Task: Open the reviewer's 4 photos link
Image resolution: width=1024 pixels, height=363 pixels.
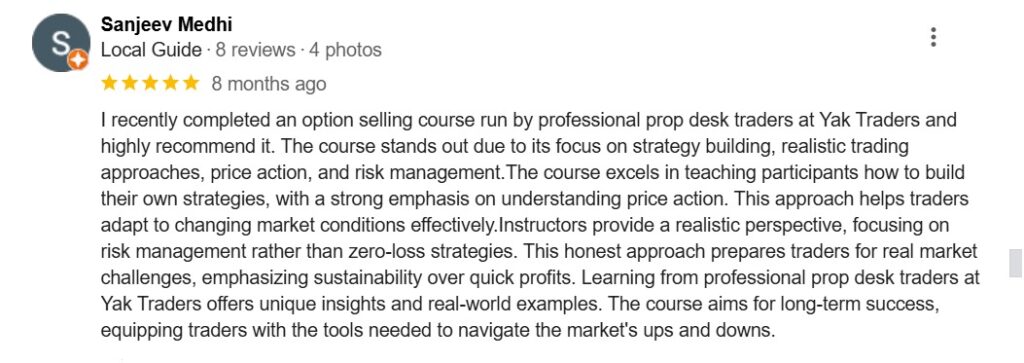Action: pyautogui.click(x=345, y=50)
